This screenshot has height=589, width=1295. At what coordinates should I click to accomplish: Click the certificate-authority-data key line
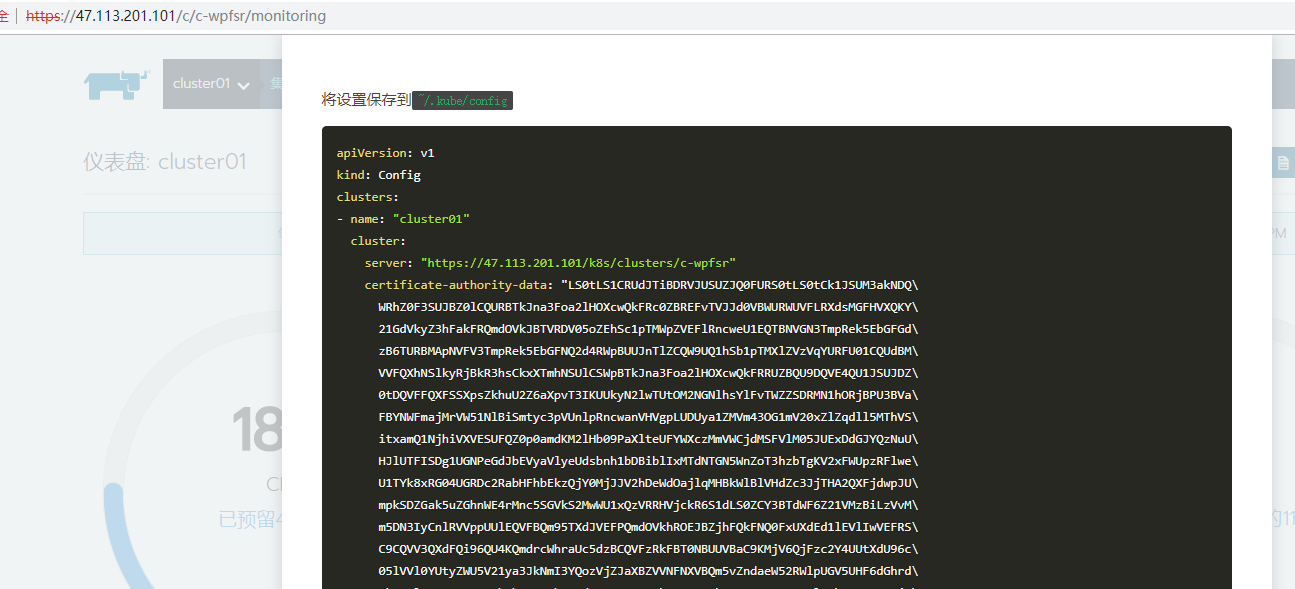coord(641,285)
